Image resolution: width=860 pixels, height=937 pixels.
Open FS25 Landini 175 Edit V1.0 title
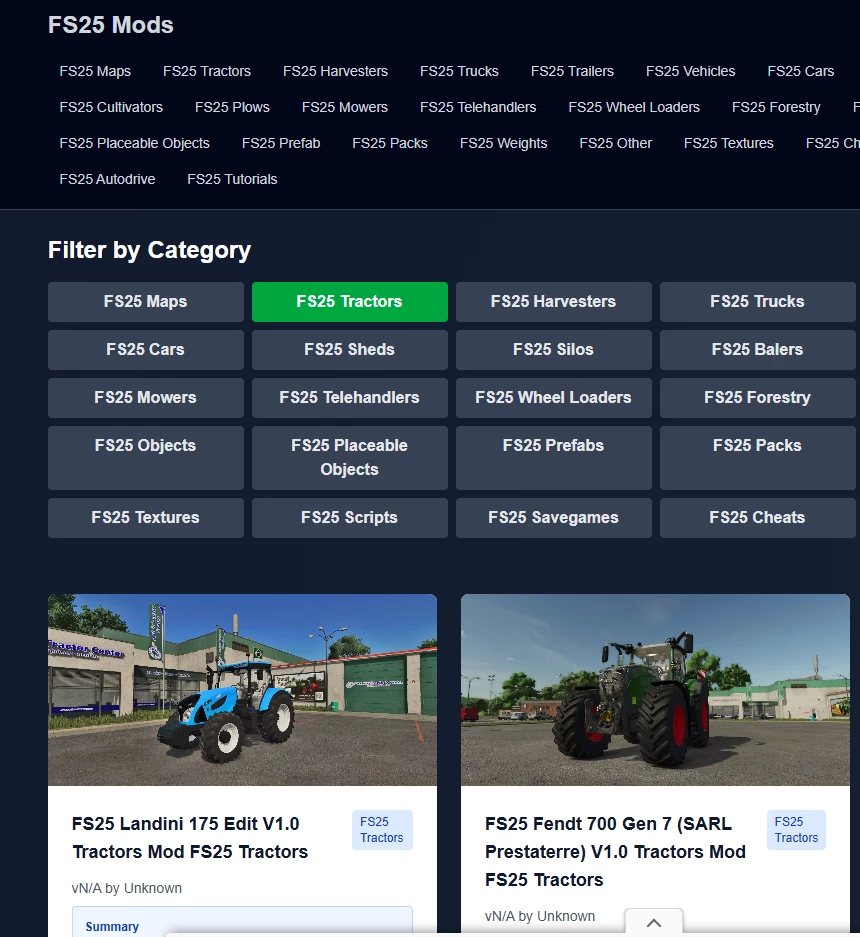click(x=189, y=838)
